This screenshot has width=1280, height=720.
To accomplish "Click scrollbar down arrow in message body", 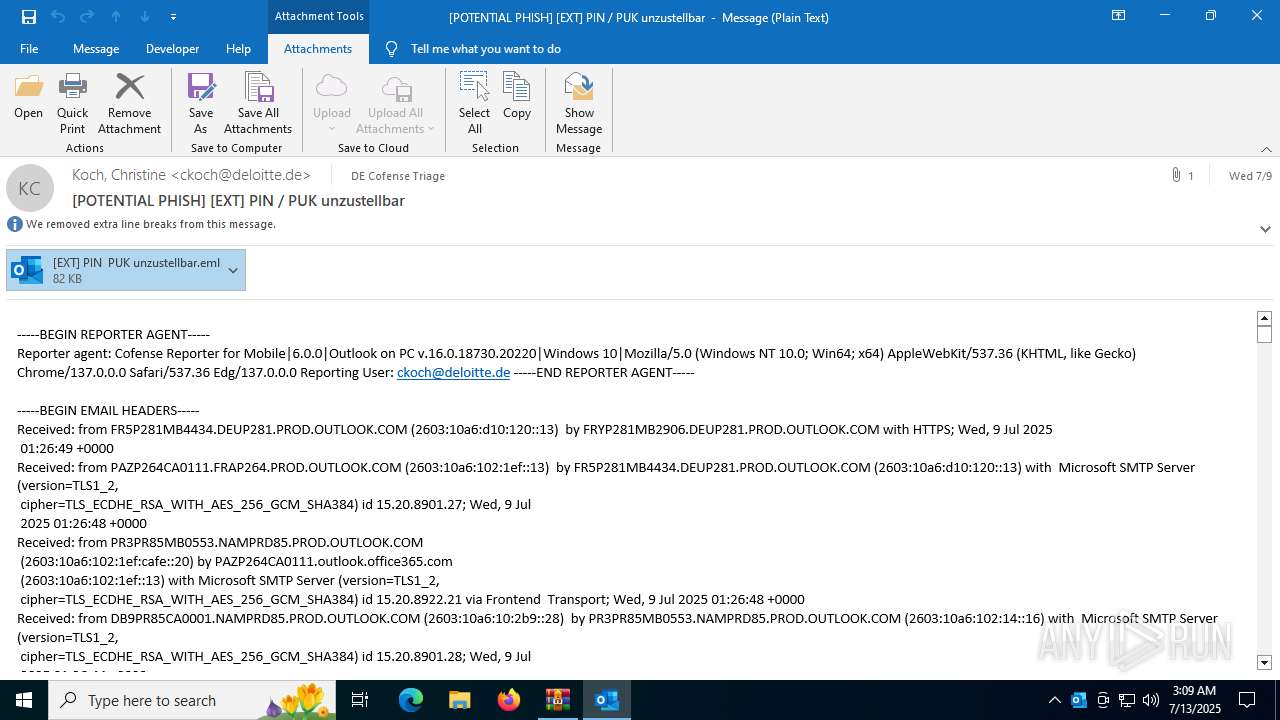I will [x=1264, y=662].
